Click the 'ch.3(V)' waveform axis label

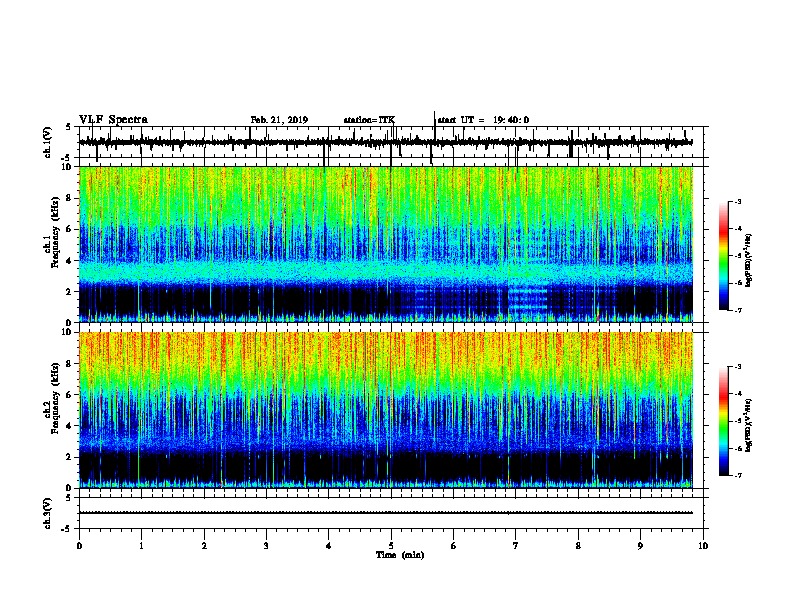48,513
